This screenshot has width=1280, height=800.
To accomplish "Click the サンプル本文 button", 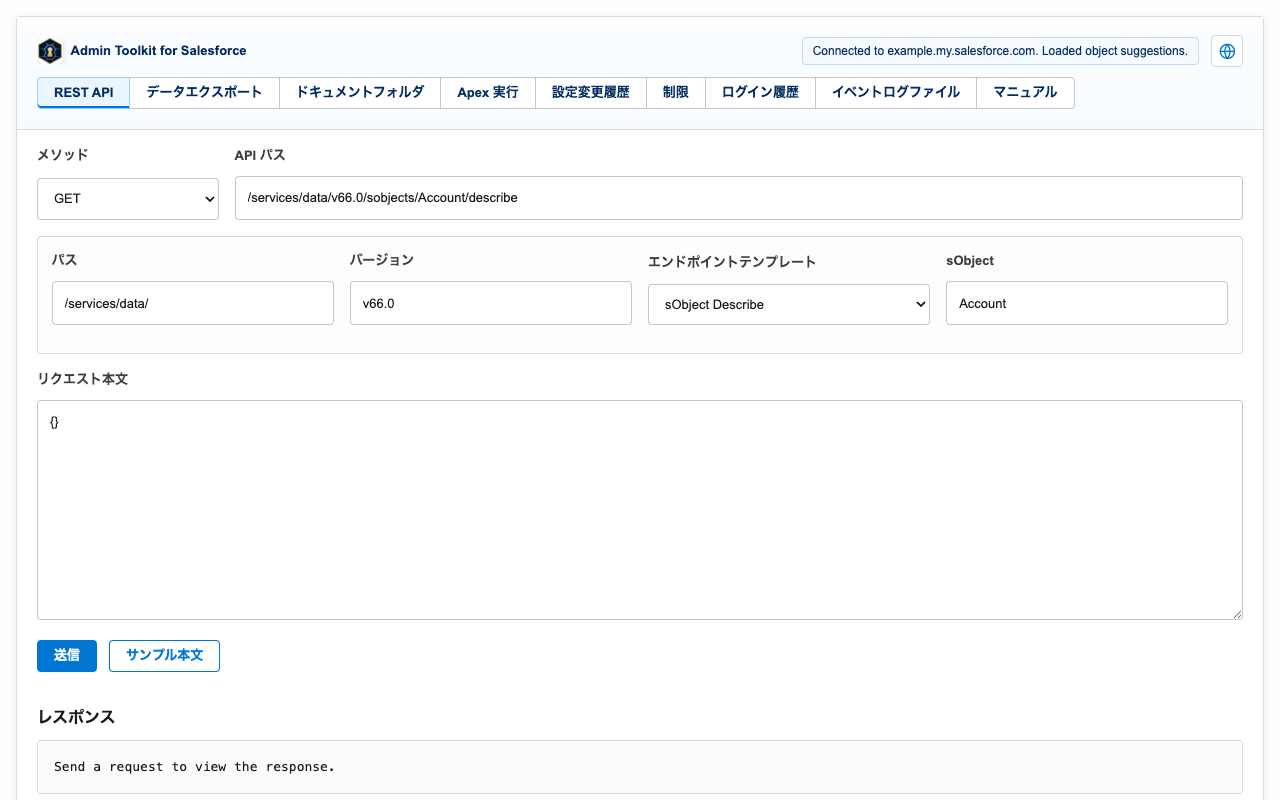I will [x=164, y=655].
